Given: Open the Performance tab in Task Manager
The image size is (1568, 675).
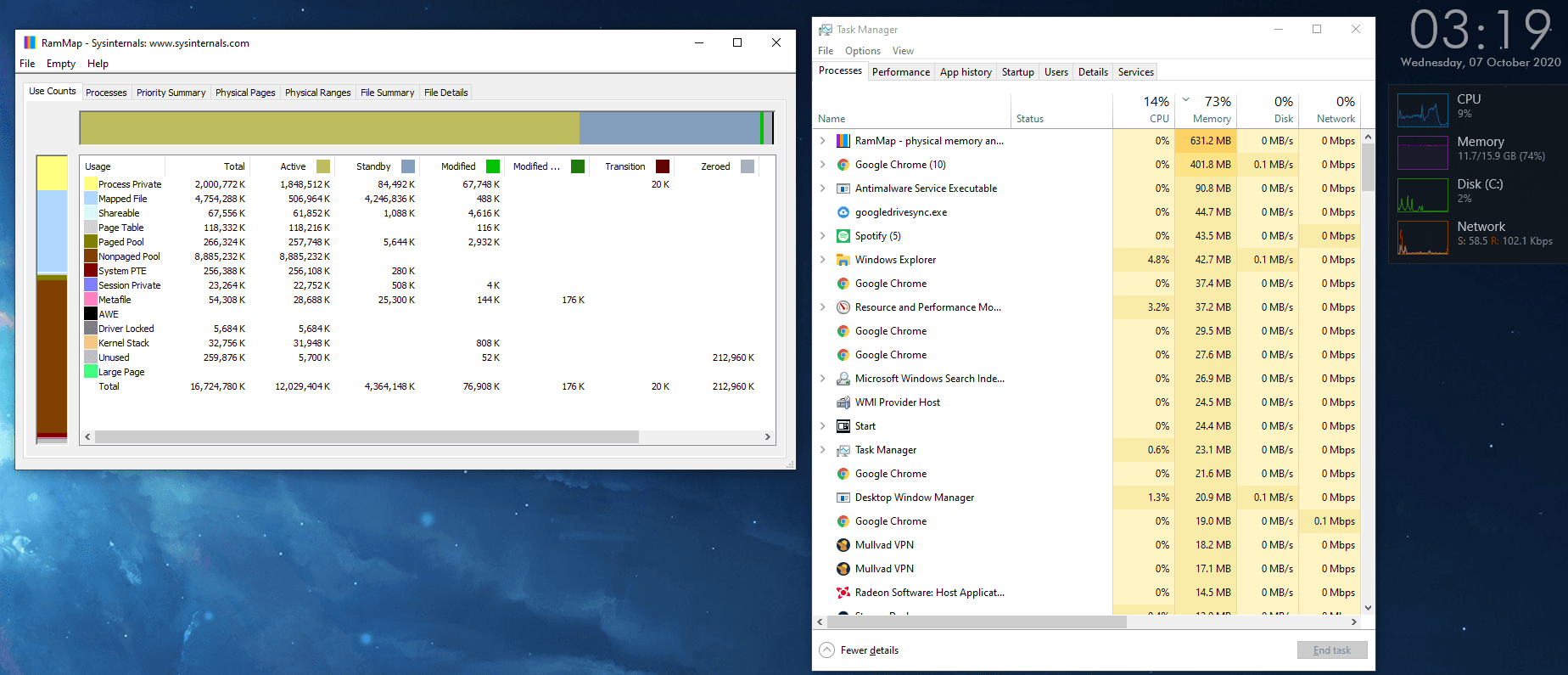Looking at the screenshot, I should [901, 72].
